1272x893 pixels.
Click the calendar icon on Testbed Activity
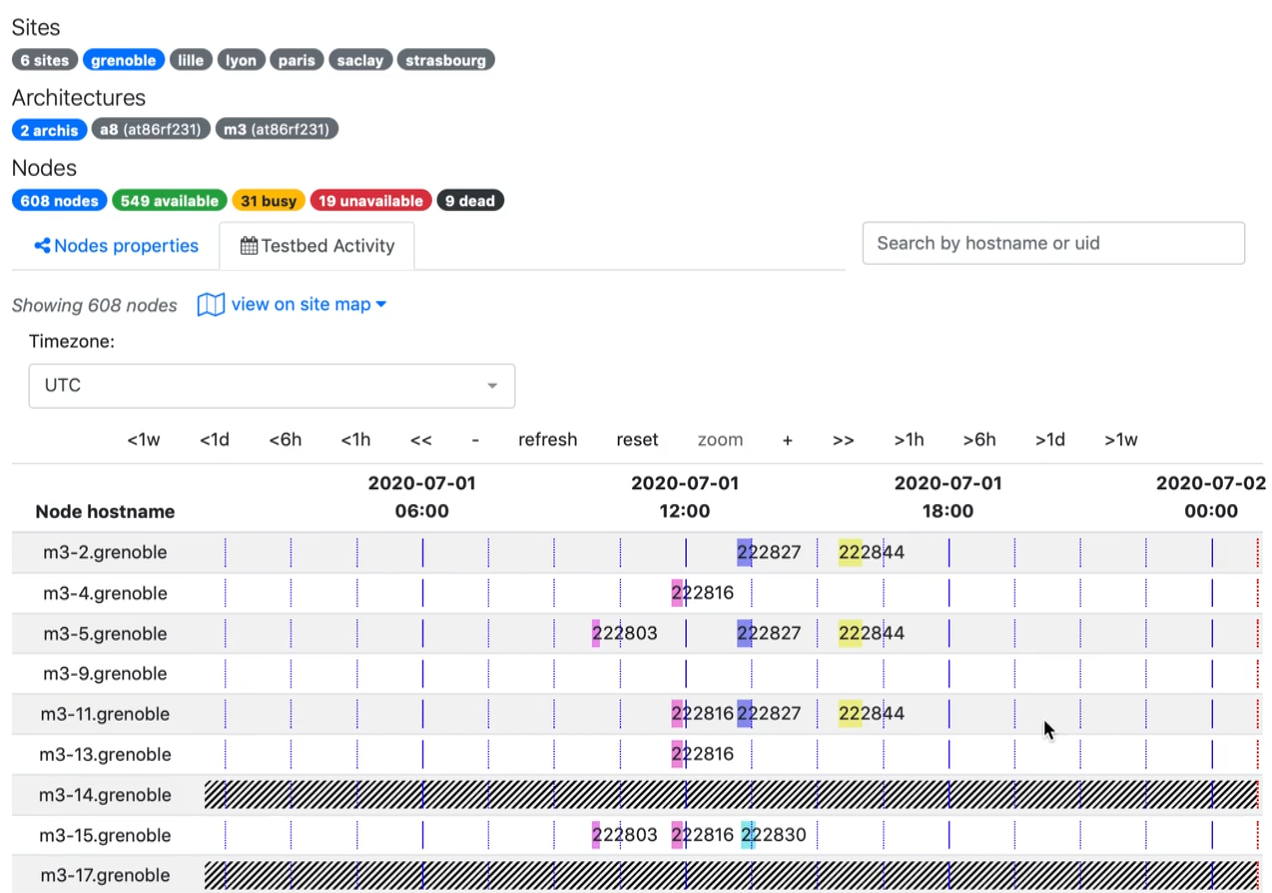(x=249, y=246)
